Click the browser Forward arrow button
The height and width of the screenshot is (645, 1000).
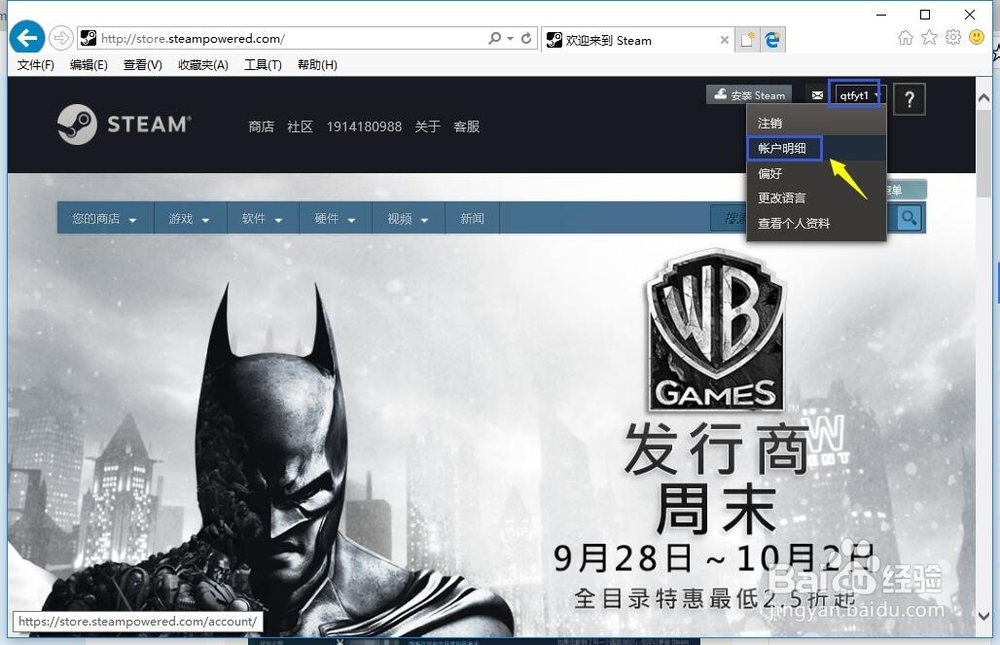tap(61, 38)
